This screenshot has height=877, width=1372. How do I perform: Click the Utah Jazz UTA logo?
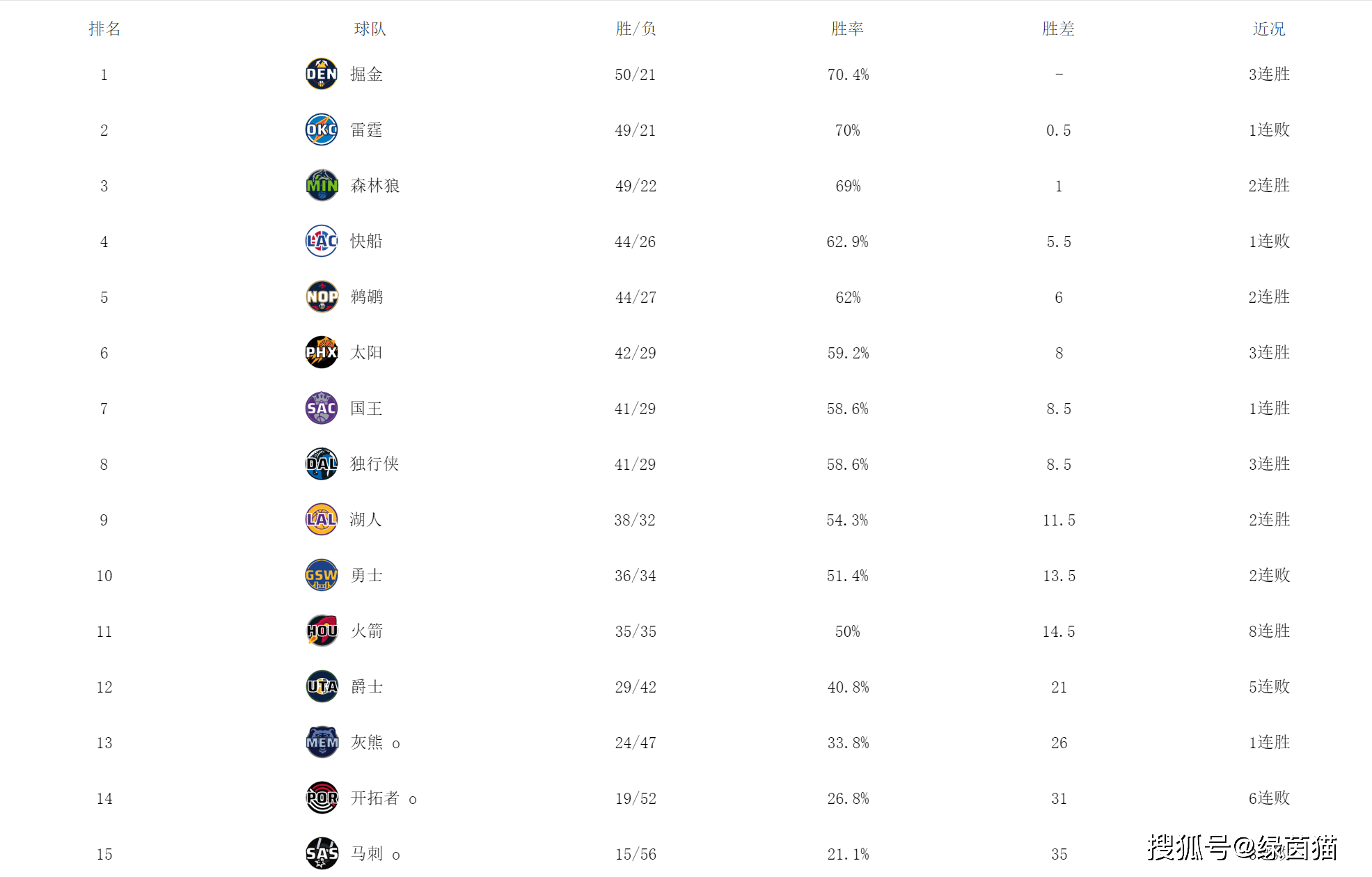coord(322,686)
